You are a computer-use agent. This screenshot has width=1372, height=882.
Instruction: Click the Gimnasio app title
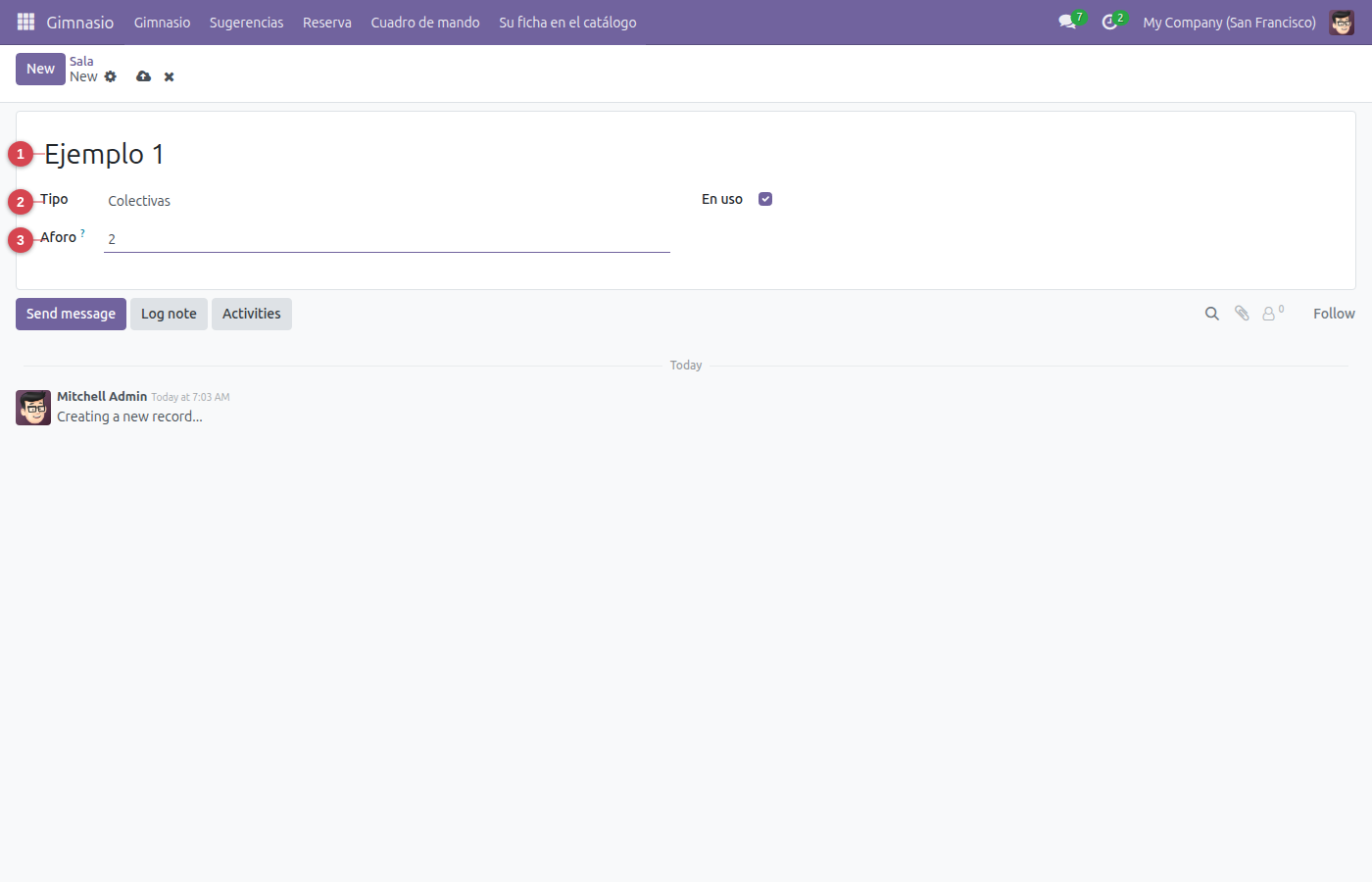(80, 22)
